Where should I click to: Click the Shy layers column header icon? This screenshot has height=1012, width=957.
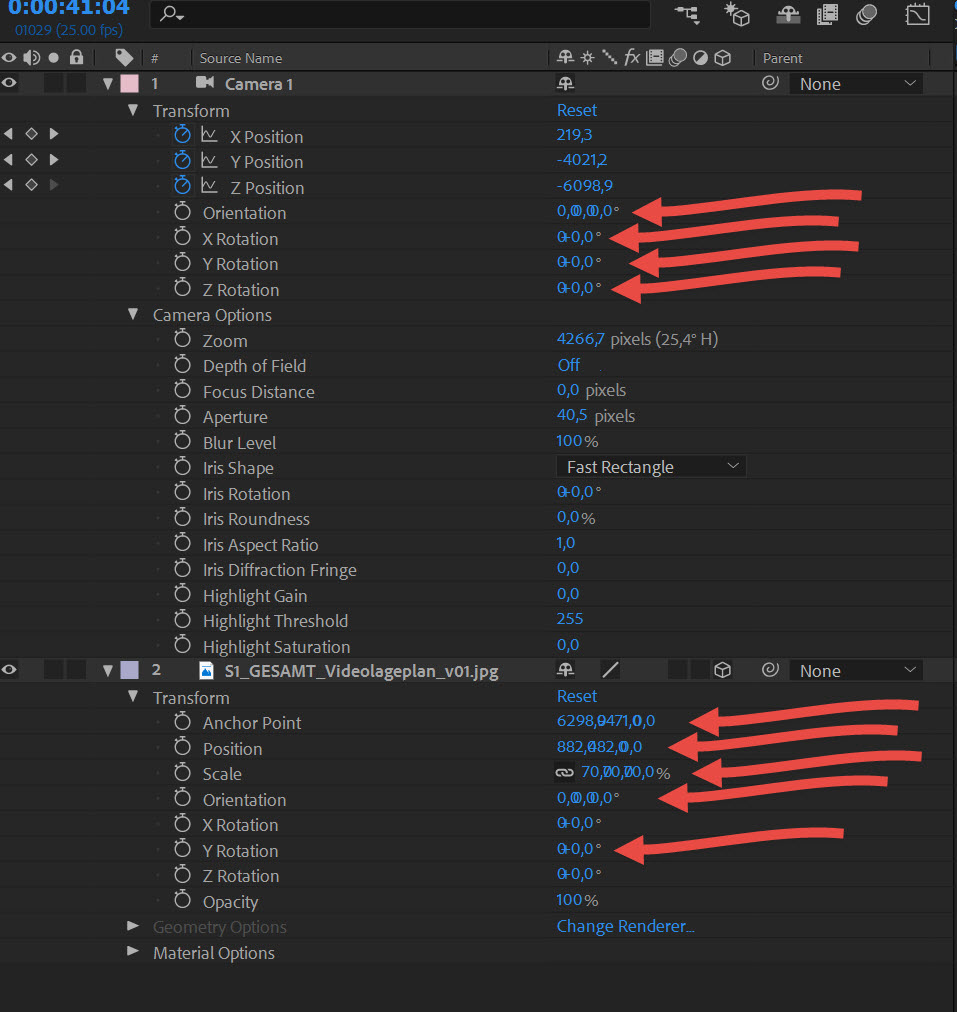pos(565,58)
